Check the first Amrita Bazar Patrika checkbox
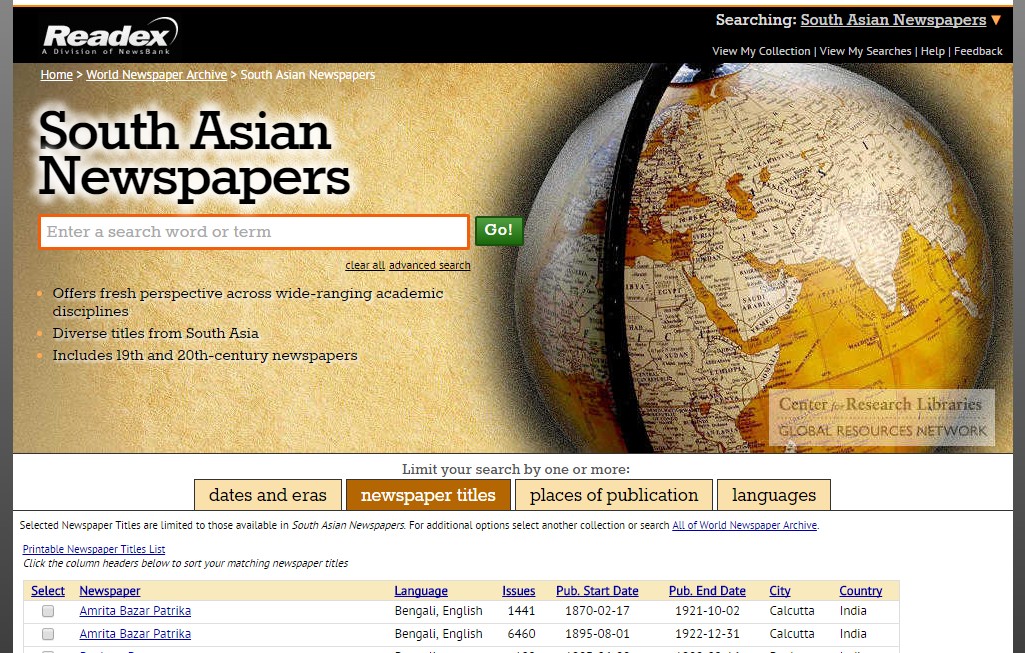The image size is (1025, 653). (48, 611)
